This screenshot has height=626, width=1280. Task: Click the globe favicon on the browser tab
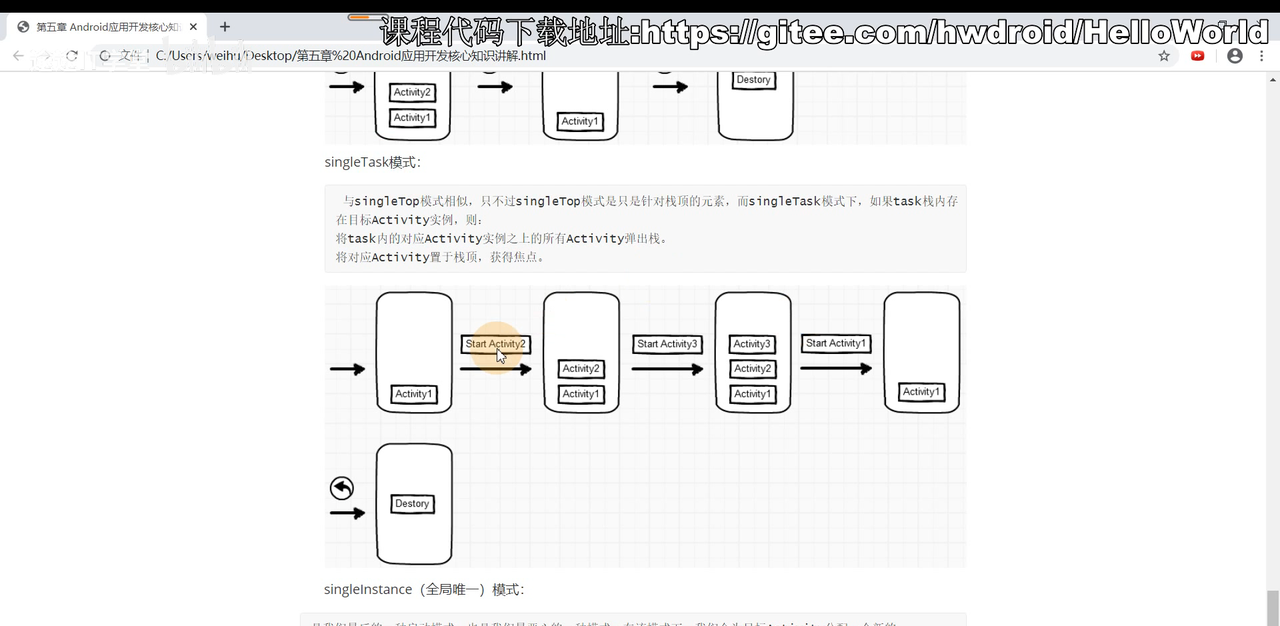[x=22, y=27]
